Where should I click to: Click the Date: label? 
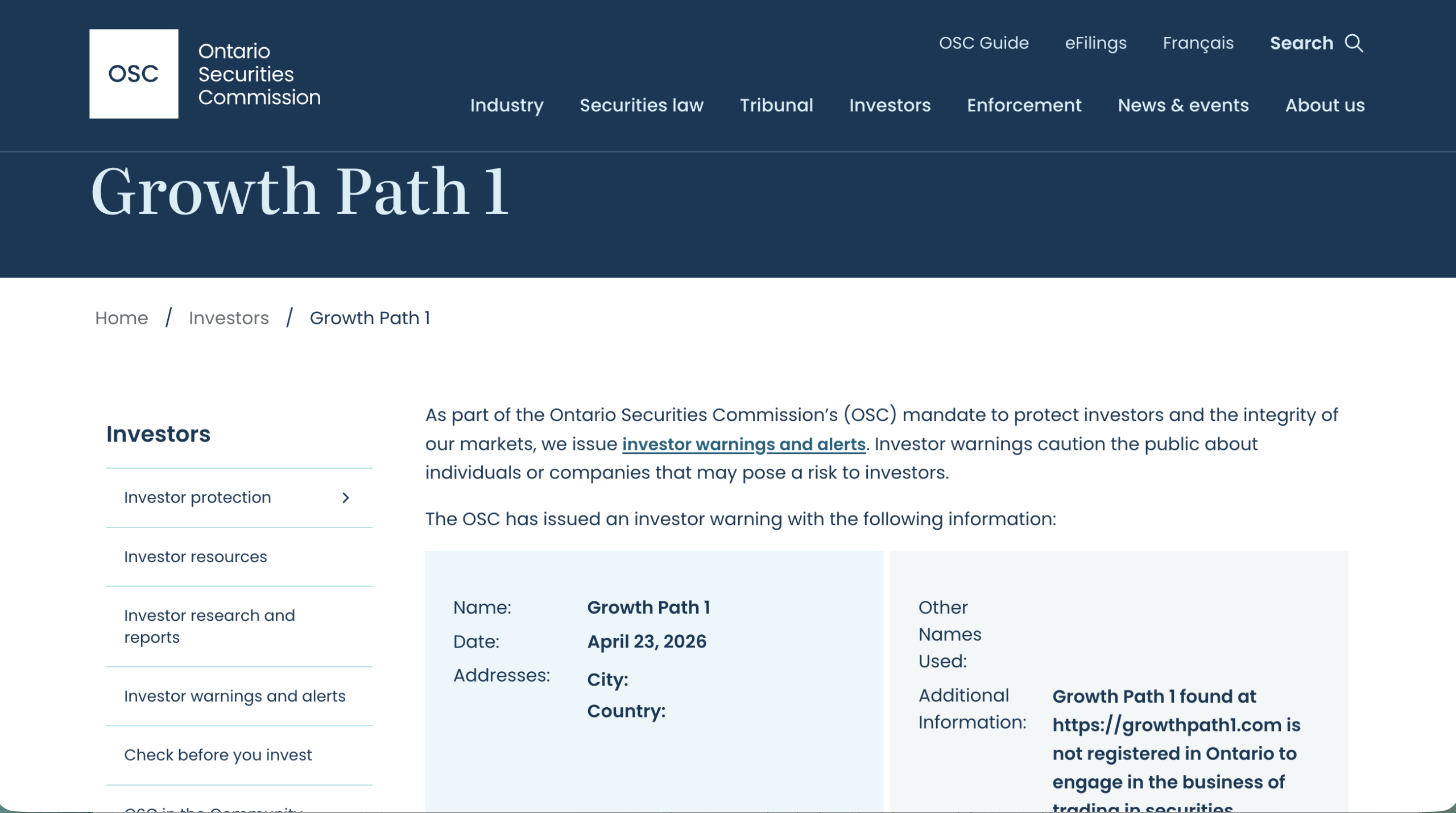pyautogui.click(x=476, y=642)
